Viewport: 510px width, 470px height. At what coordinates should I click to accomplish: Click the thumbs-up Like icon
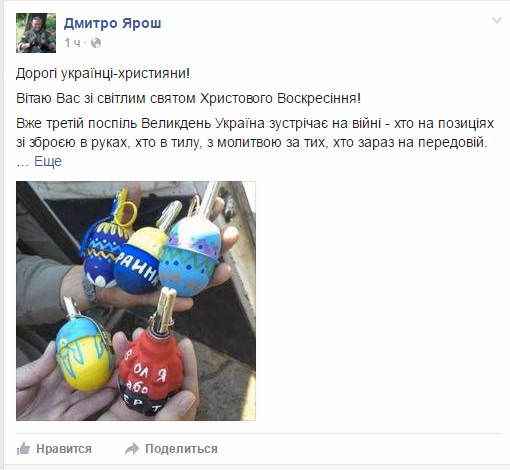point(23,449)
